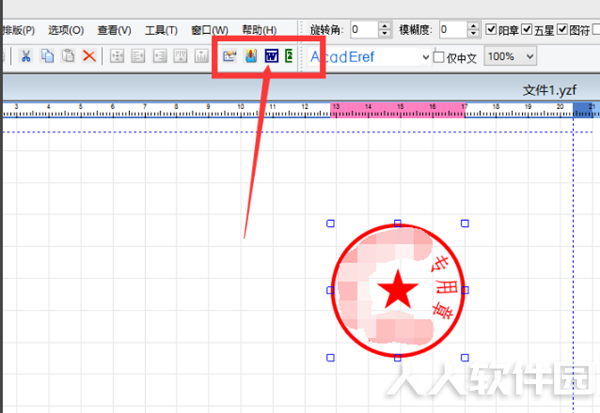Screen dimensions: 600x413
Task: Open the 选项(O) menu
Action: tap(66, 30)
